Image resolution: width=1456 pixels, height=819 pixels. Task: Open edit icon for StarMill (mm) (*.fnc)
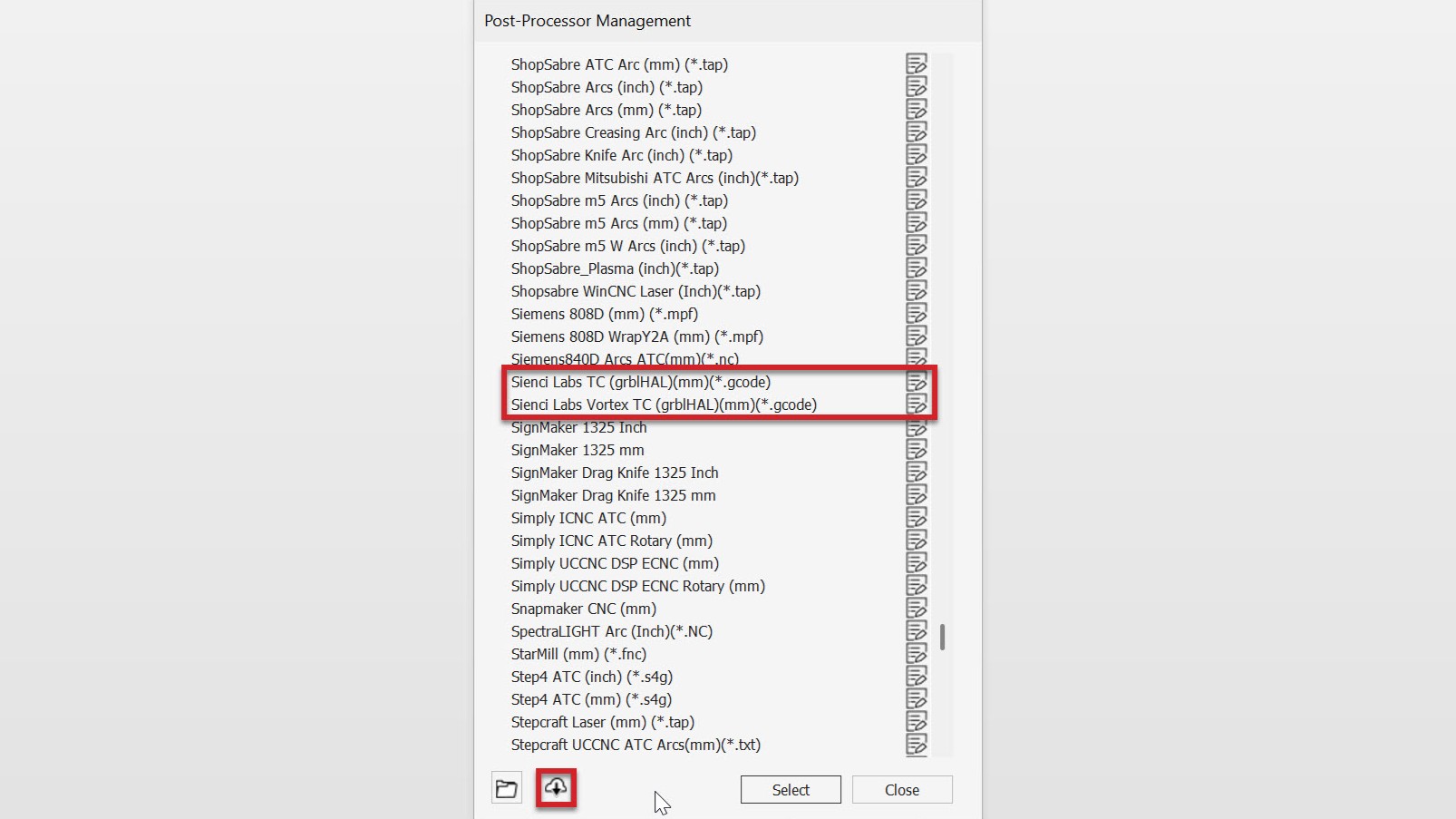tap(917, 653)
